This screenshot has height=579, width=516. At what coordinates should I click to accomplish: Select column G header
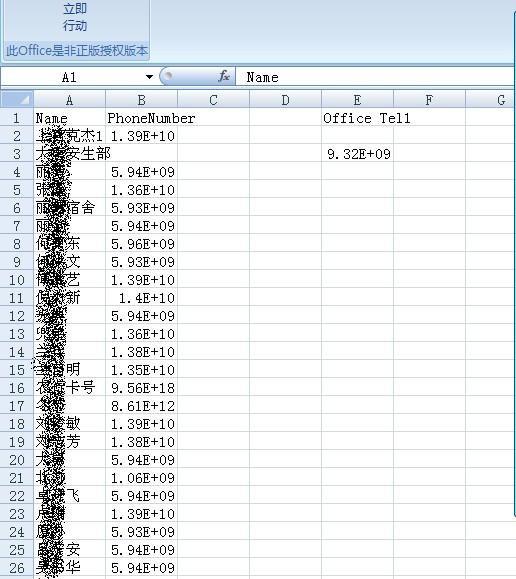[490, 100]
